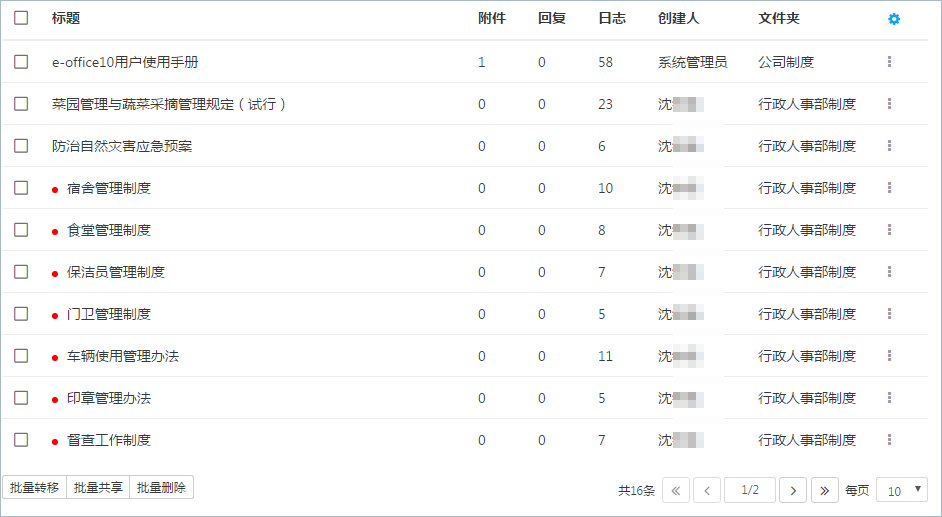The image size is (942, 517).
Task: Go to the last page of results
Action: click(825, 491)
